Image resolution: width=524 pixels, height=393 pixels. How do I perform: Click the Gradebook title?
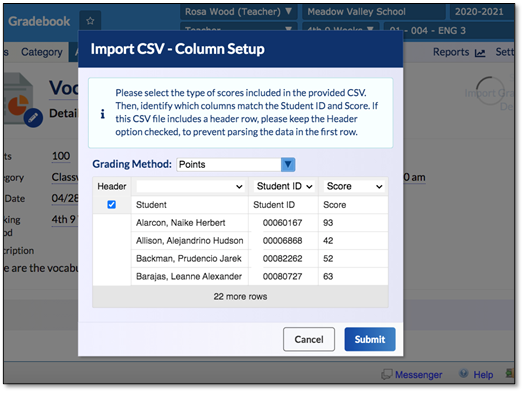[x=39, y=21]
